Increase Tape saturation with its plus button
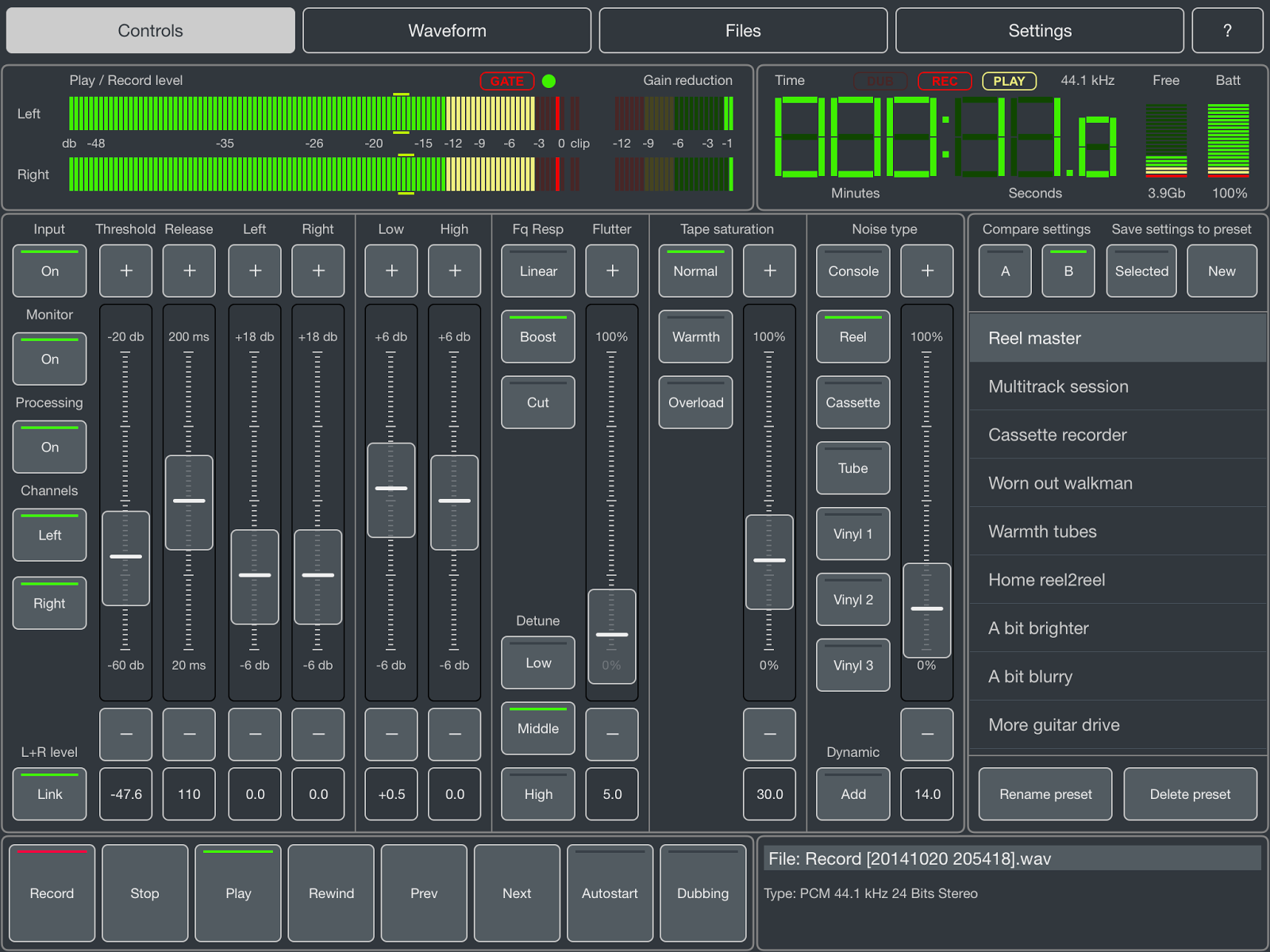1270x952 pixels. point(770,271)
